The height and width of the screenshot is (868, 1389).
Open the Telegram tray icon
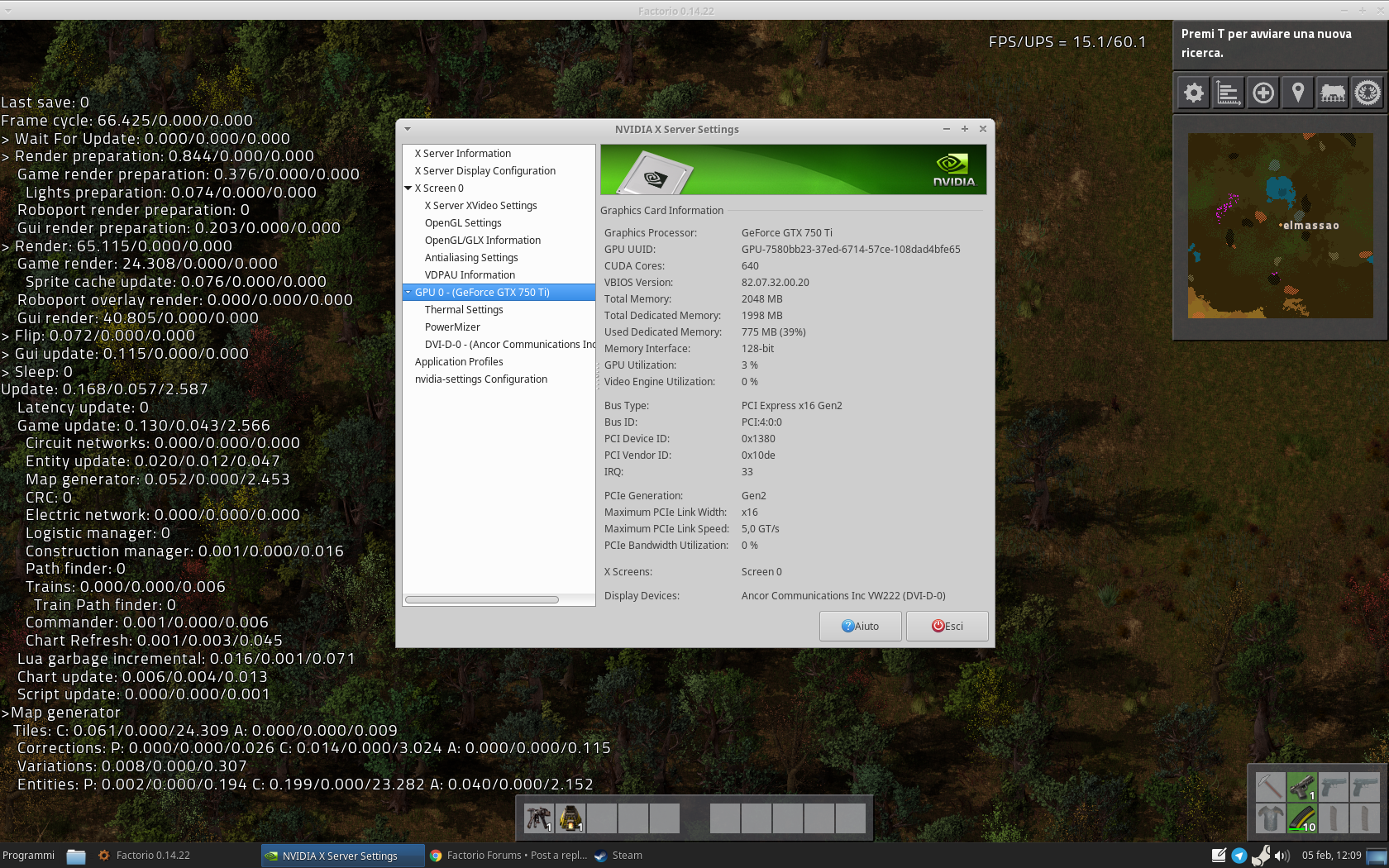pyautogui.click(x=1239, y=856)
